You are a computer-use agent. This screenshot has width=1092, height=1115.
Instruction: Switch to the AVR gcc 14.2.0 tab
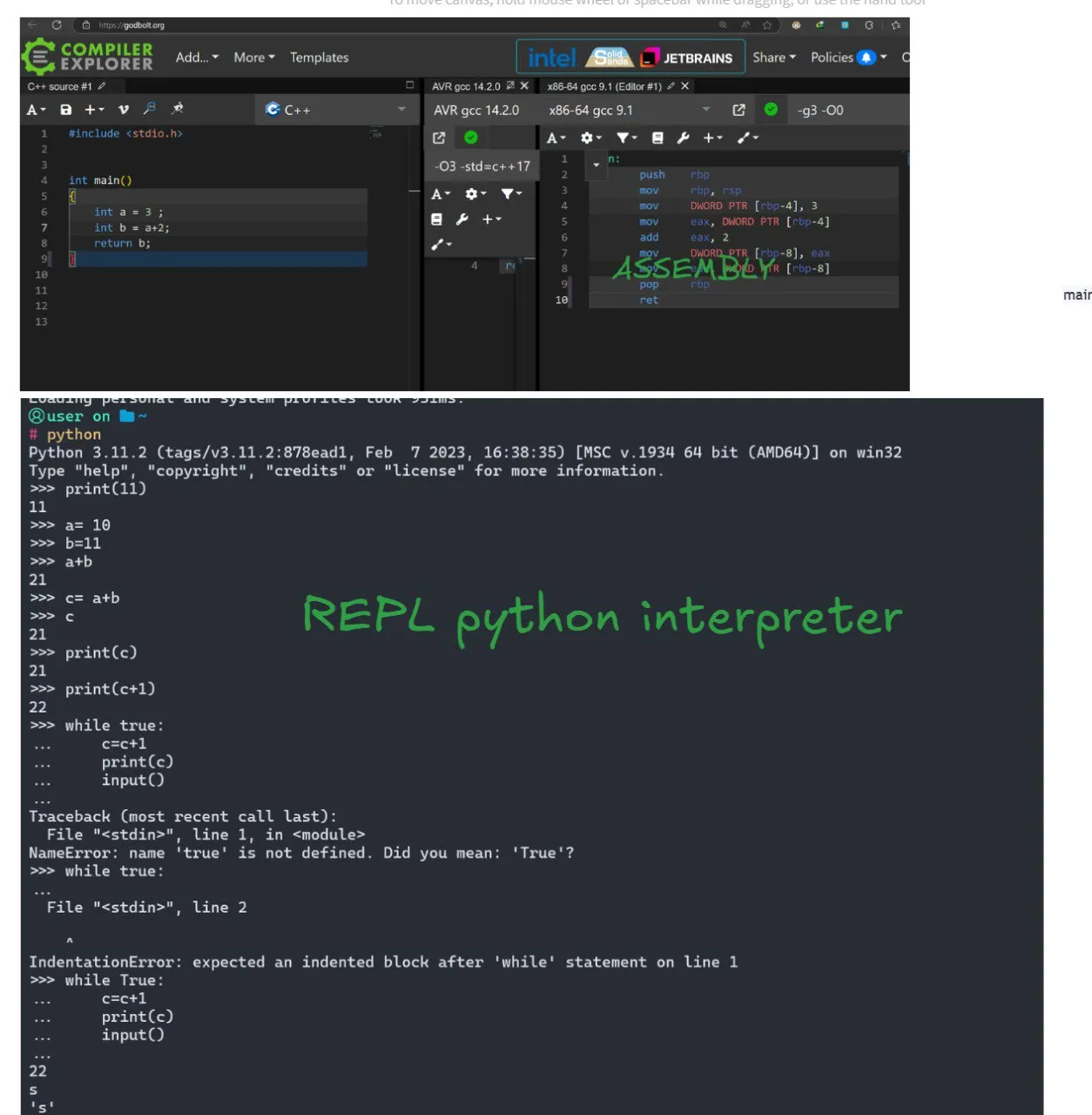pyautogui.click(x=467, y=86)
